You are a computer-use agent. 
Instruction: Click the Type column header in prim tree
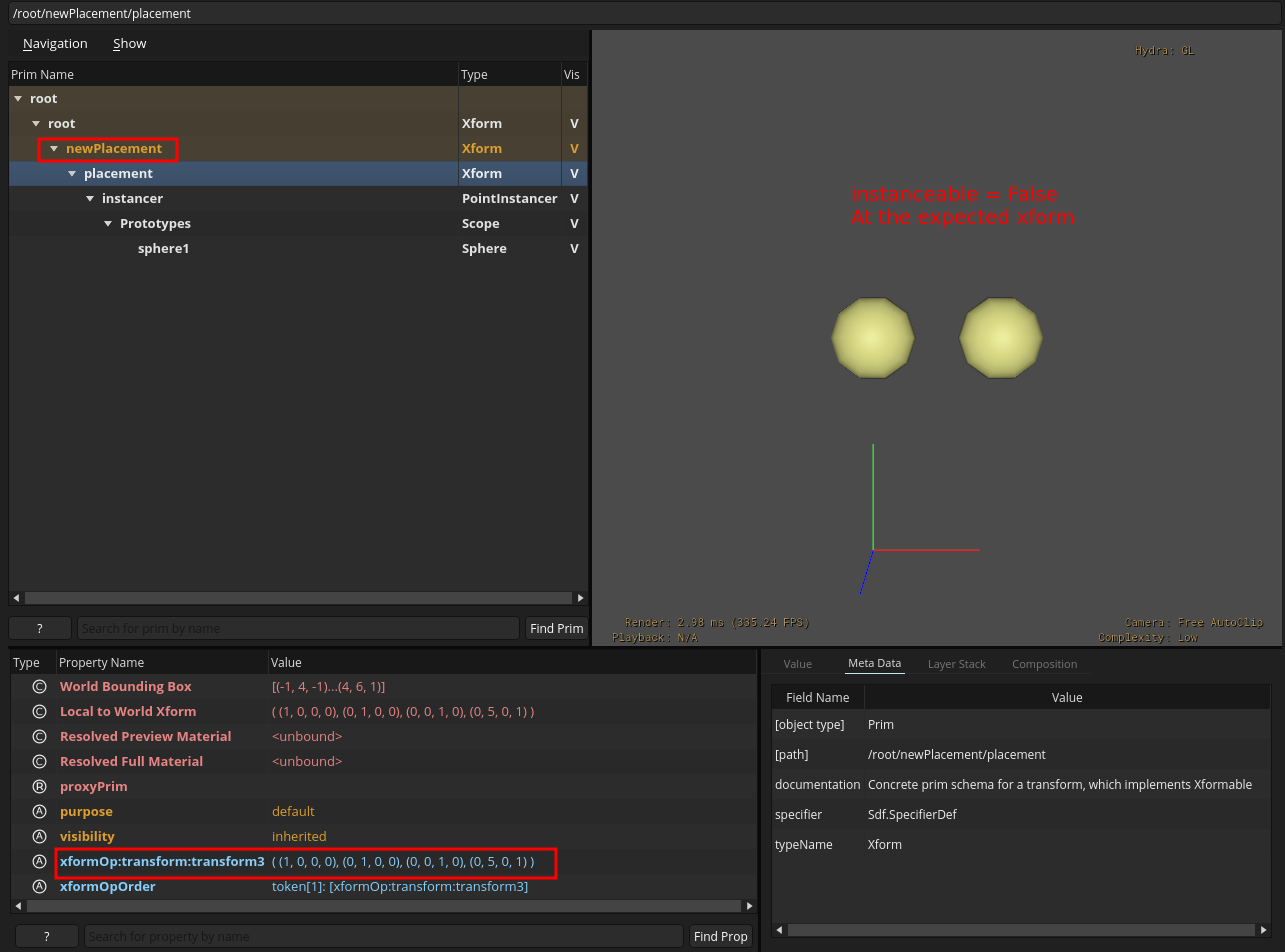pyautogui.click(x=510, y=75)
